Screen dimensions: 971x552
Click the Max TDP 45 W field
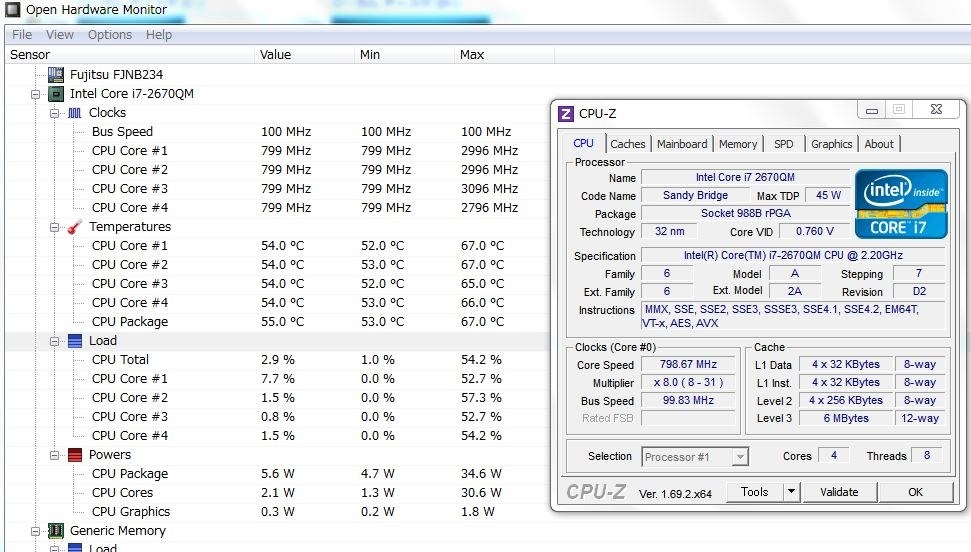click(x=828, y=196)
